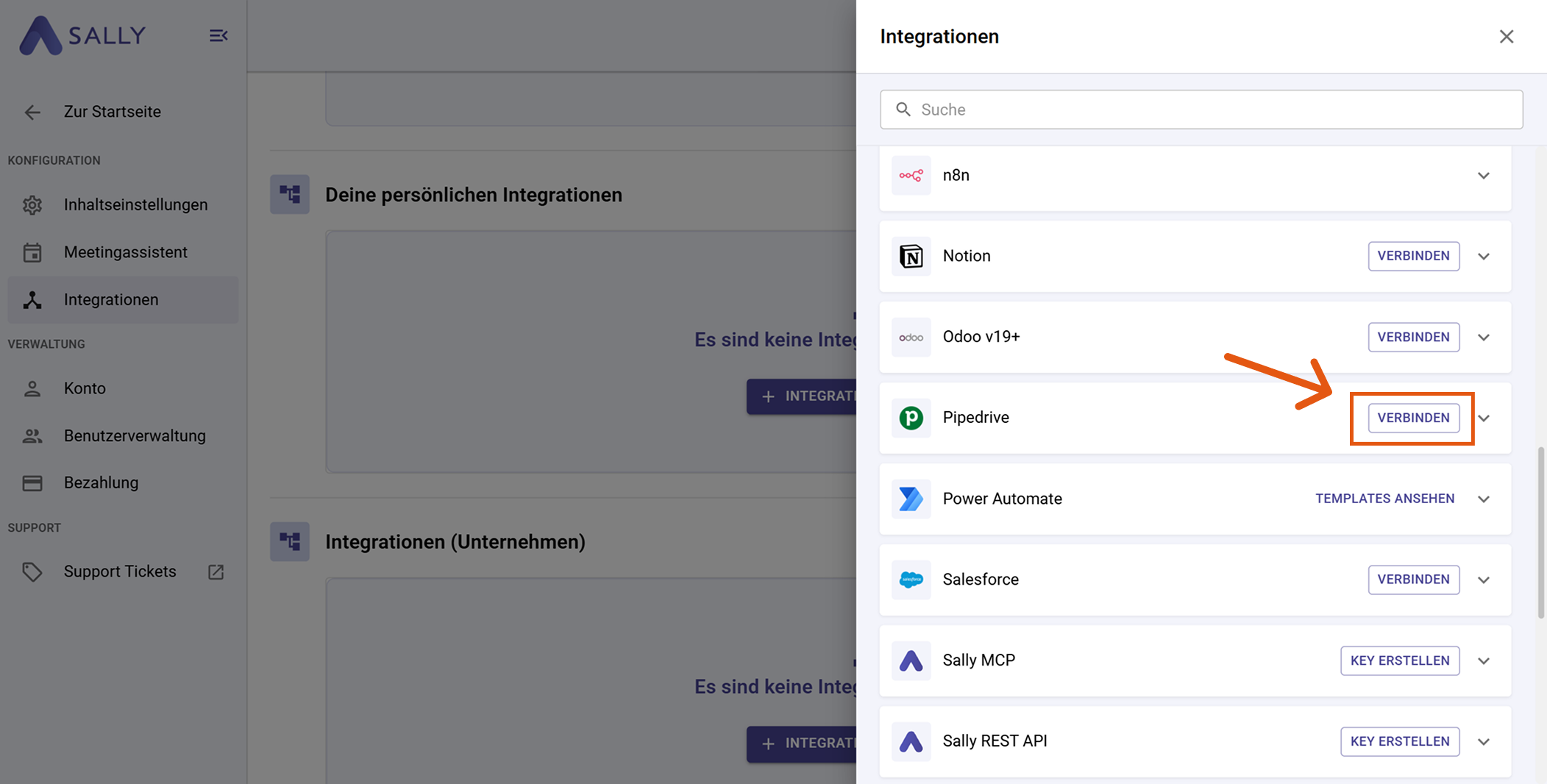The width and height of the screenshot is (1547, 784).
Task: Open Support Tickets
Action: (x=123, y=571)
